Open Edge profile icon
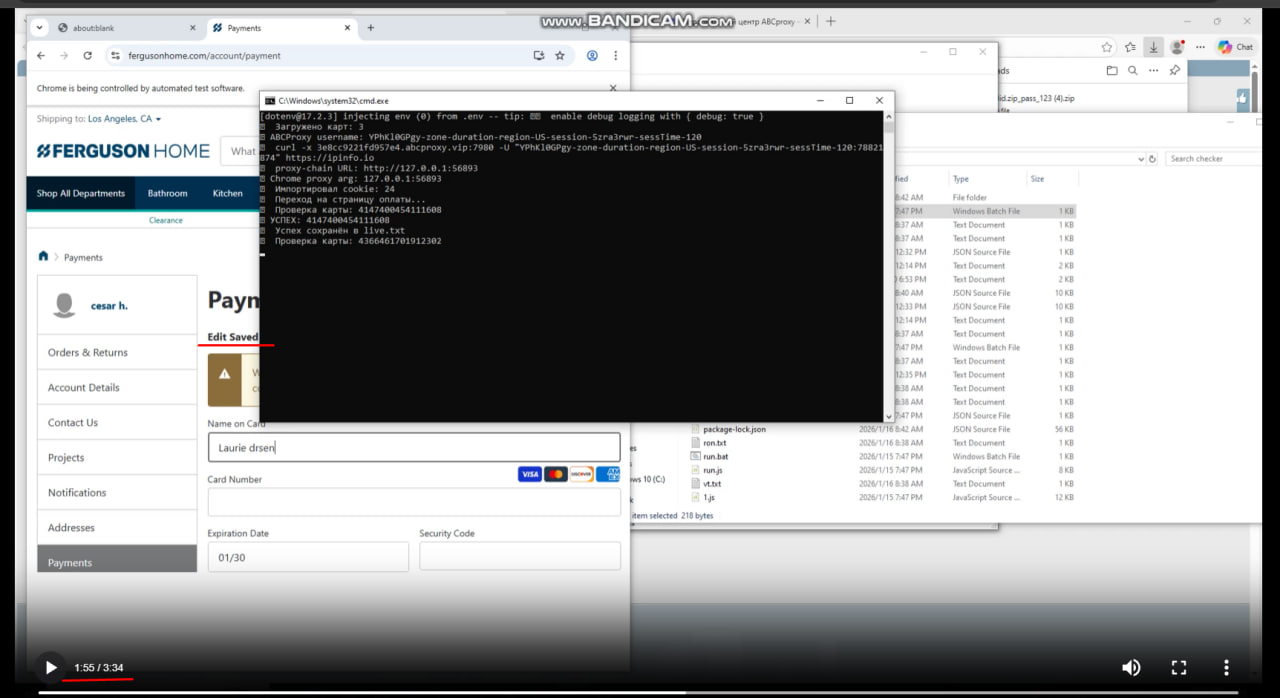Viewport: 1280px width, 698px height. click(1177, 47)
